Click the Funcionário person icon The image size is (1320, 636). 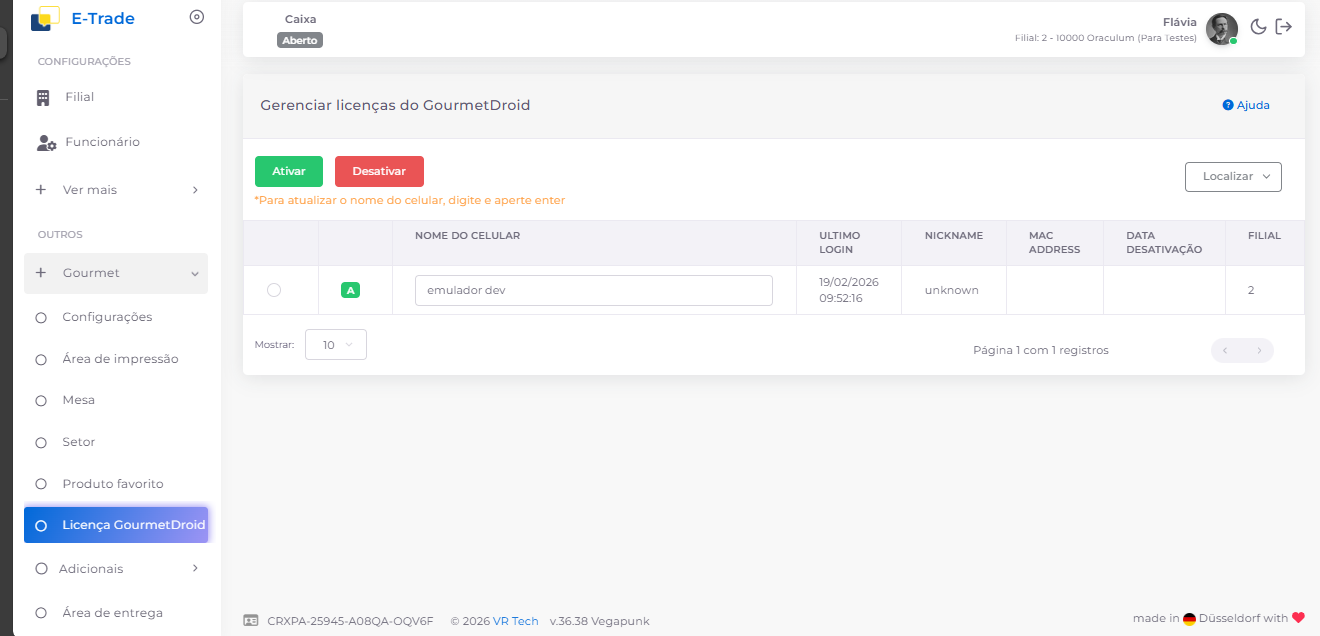[46, 143]
